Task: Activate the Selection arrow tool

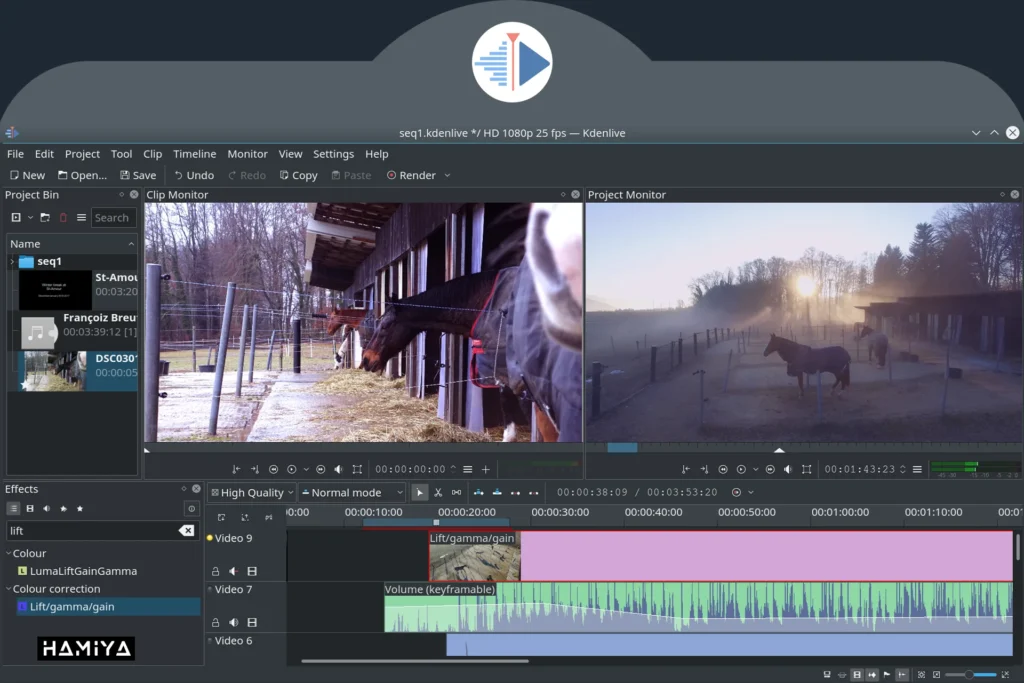Action: coord(419,492)
